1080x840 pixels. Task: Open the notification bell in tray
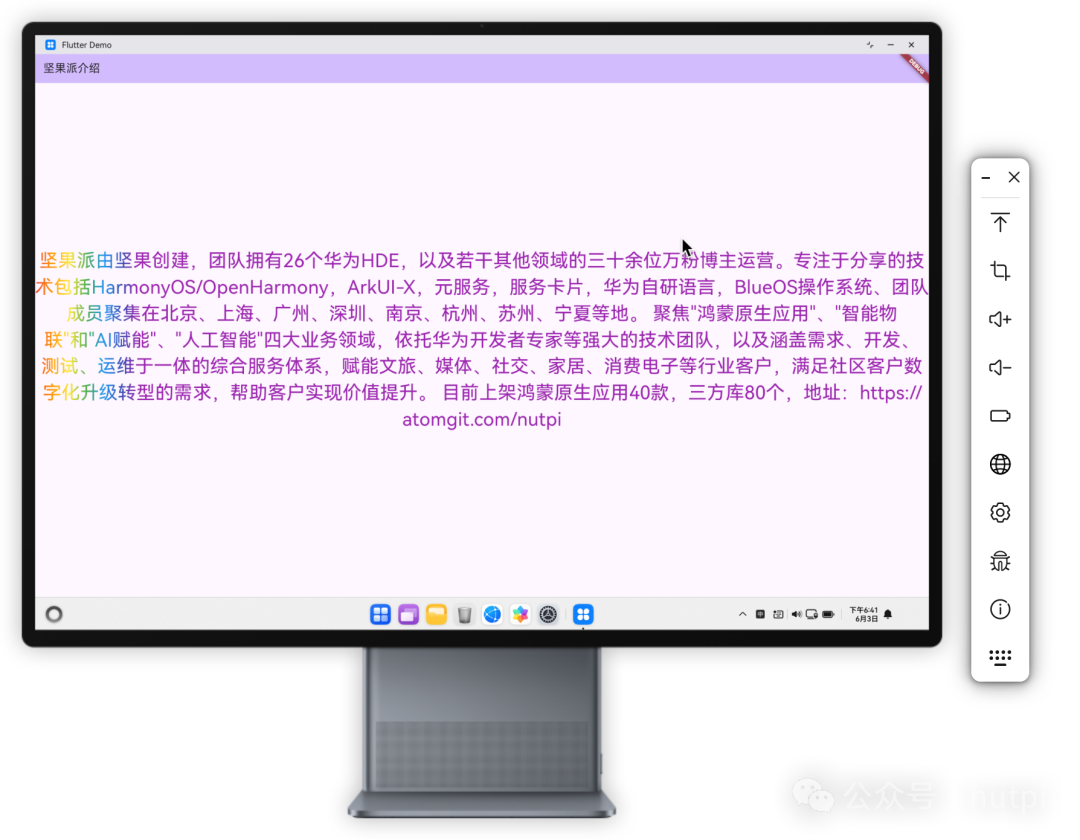tap(888, 614)
